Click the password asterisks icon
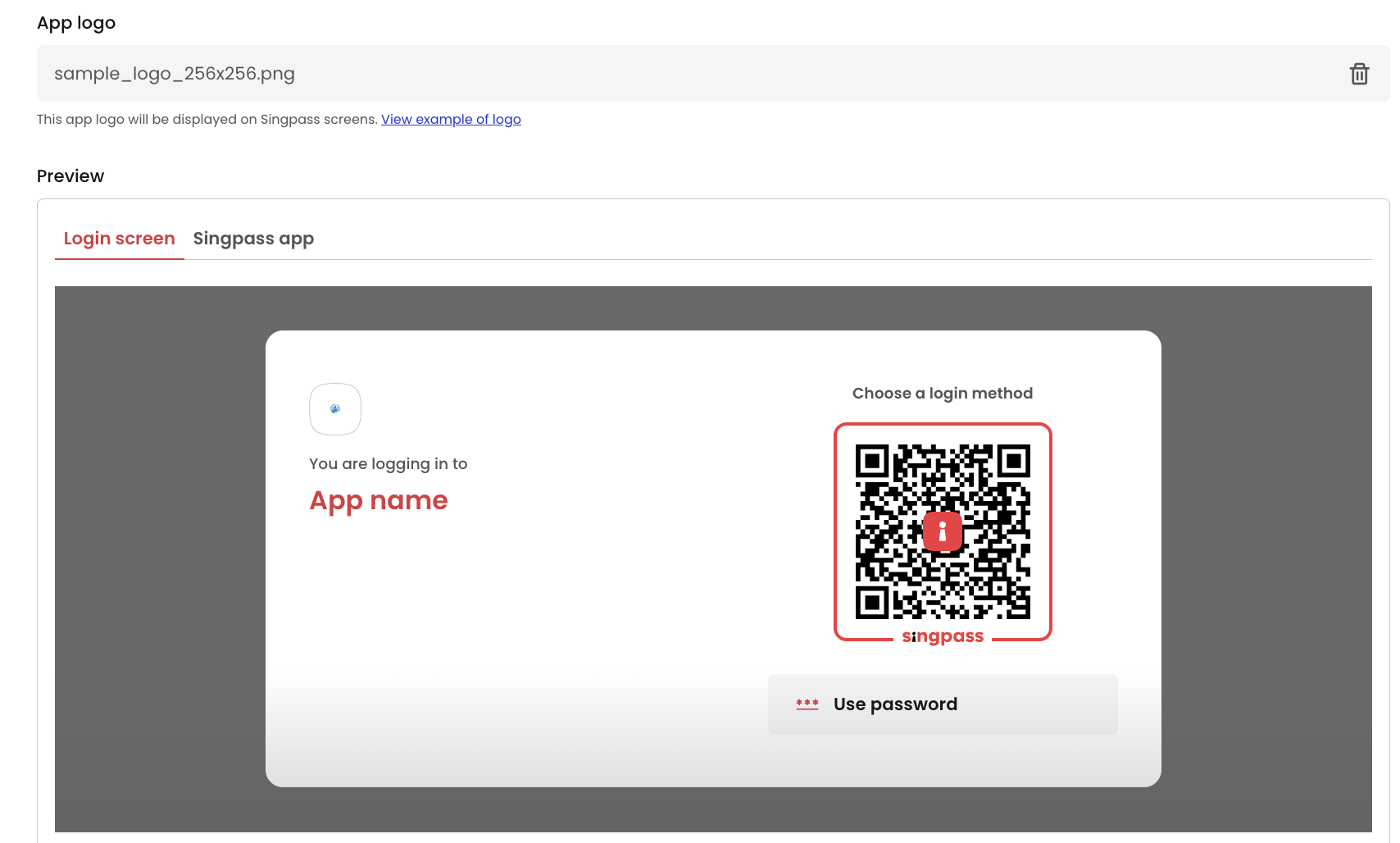The image size is (1400, 843). [x=807, y=704]
